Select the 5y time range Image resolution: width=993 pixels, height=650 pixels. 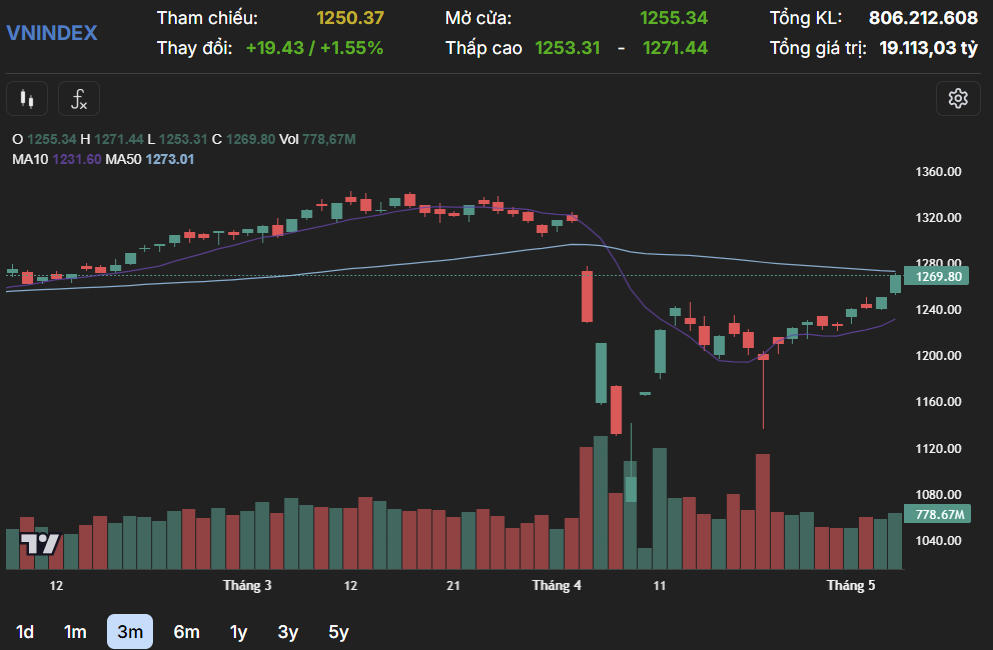pos(339,632)
